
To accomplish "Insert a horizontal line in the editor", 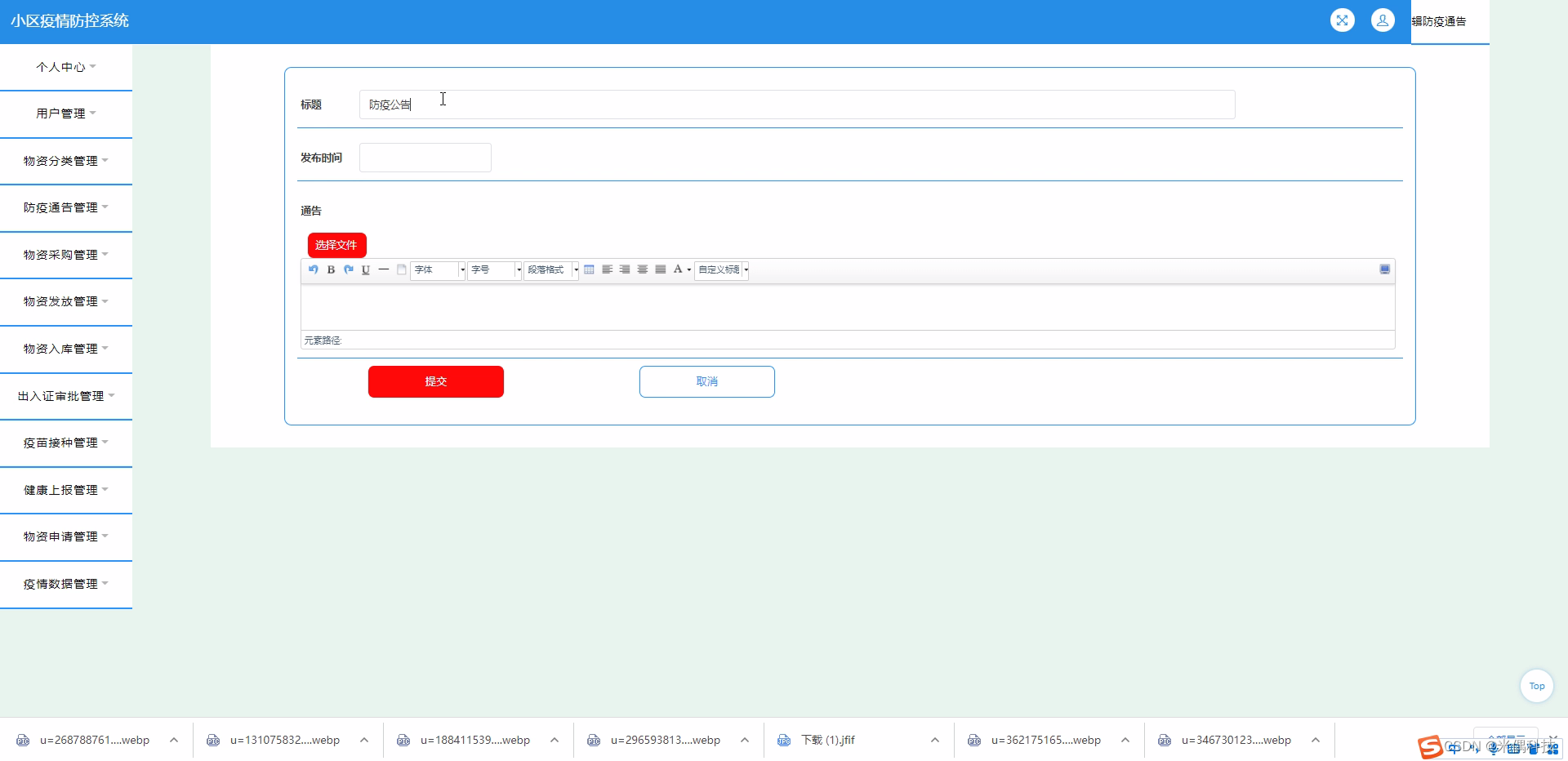I will (384, 269).
